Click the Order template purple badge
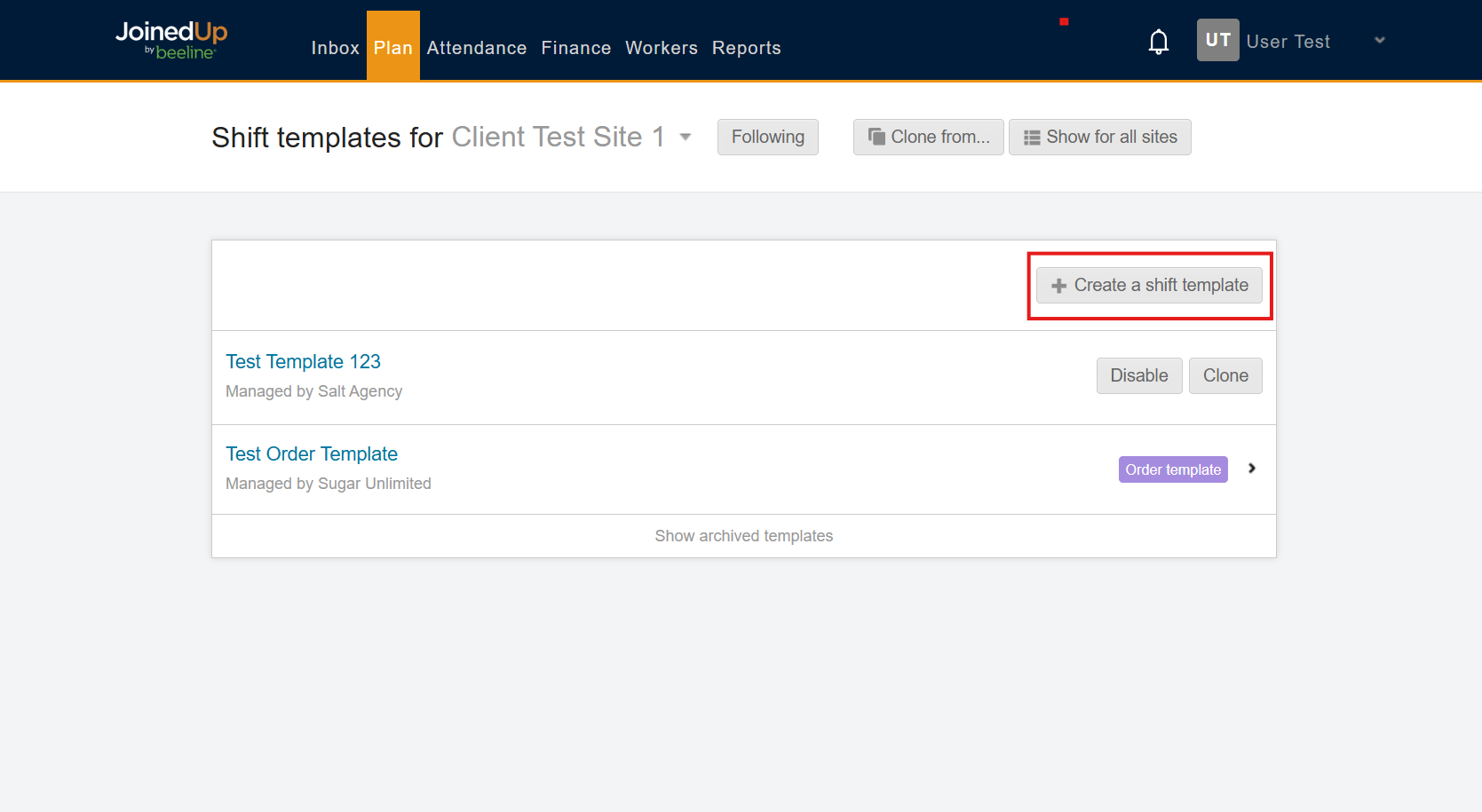This screenshot has width=1482, height=812. 1173,469
